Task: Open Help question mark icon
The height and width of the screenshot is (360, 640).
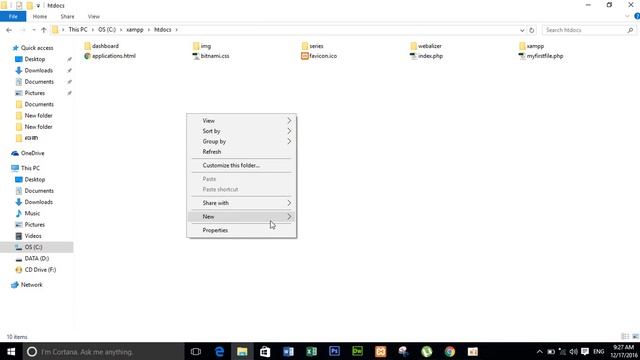Action: (x=637, y=16)
